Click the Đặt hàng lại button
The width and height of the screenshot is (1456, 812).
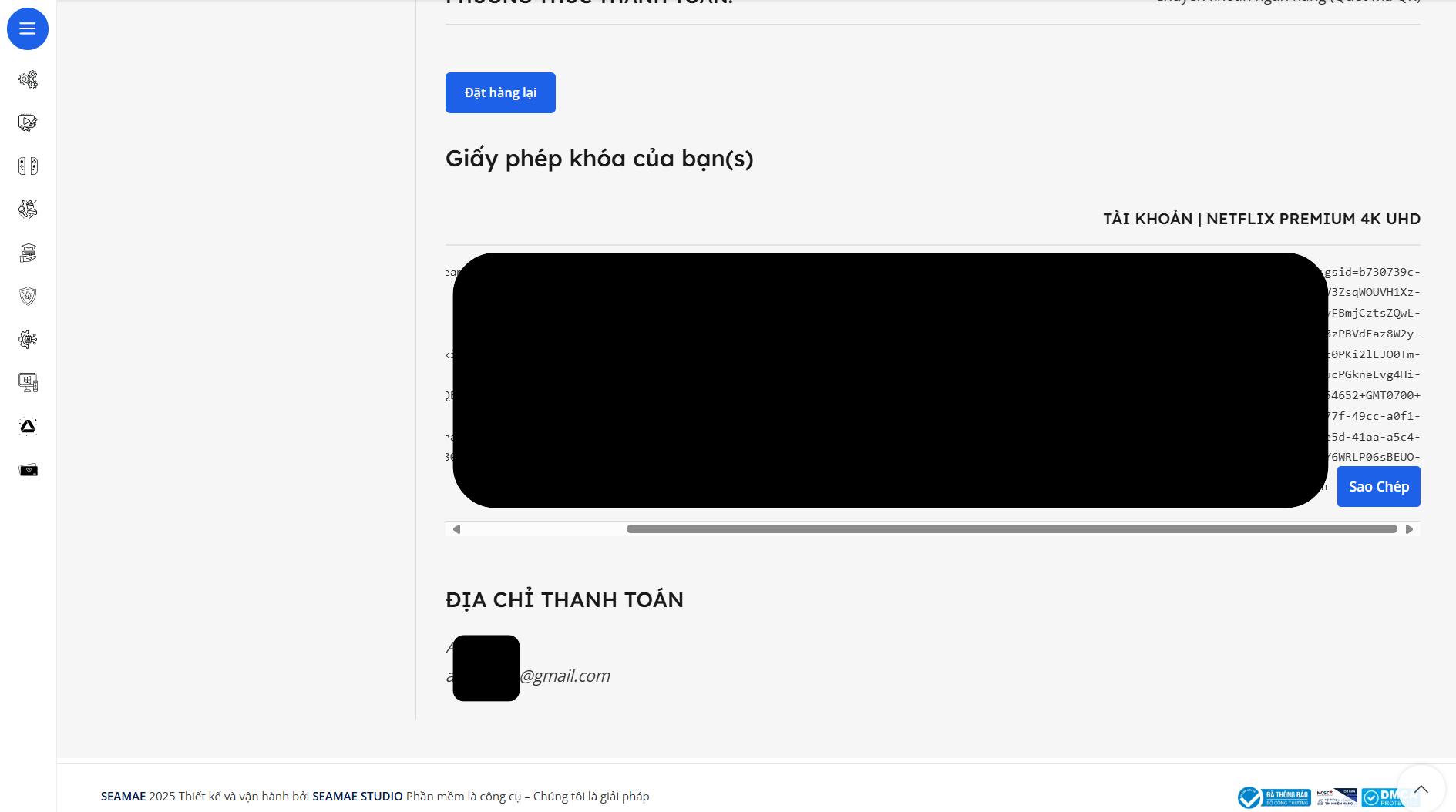500,92
